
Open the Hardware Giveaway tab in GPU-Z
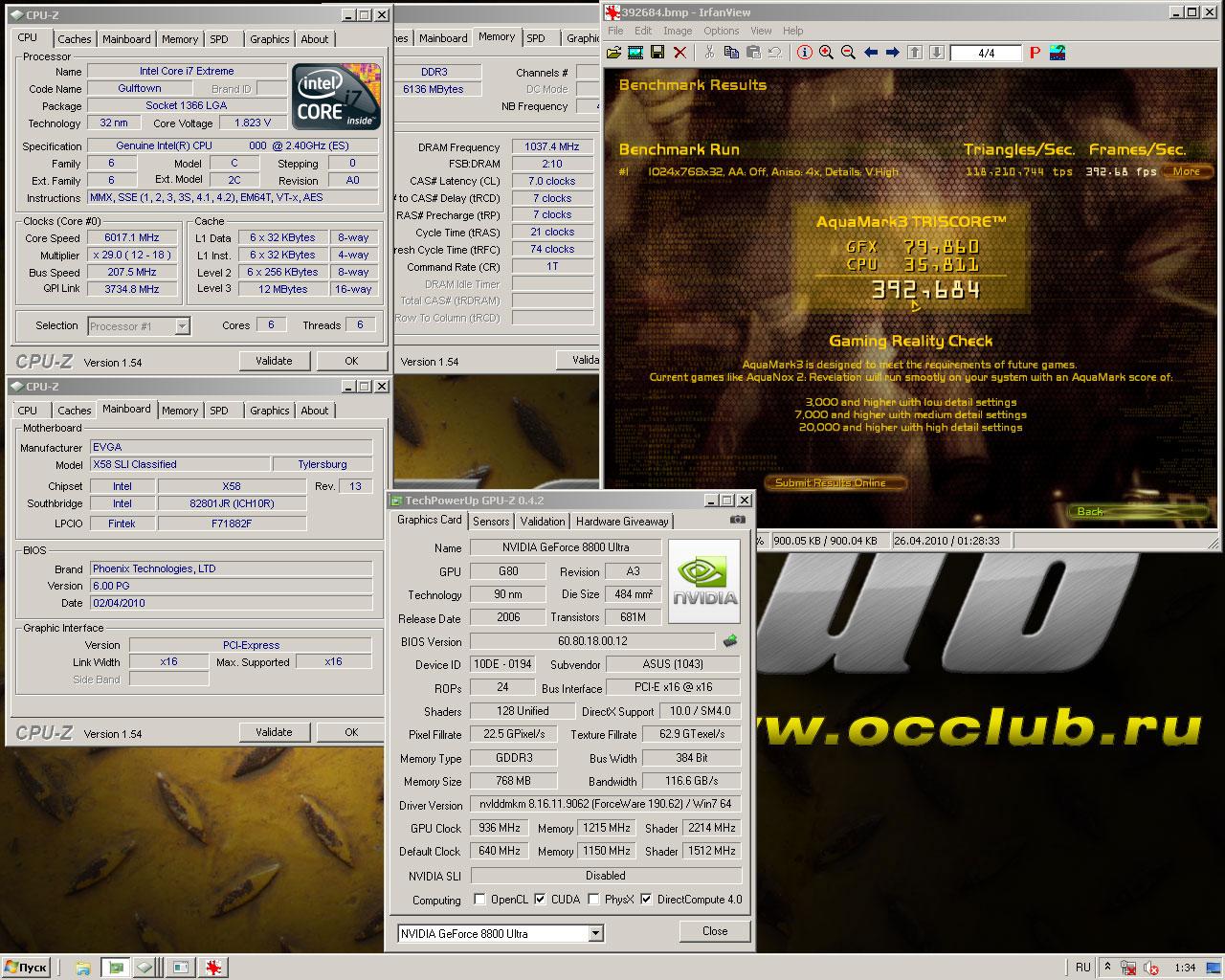622,521
